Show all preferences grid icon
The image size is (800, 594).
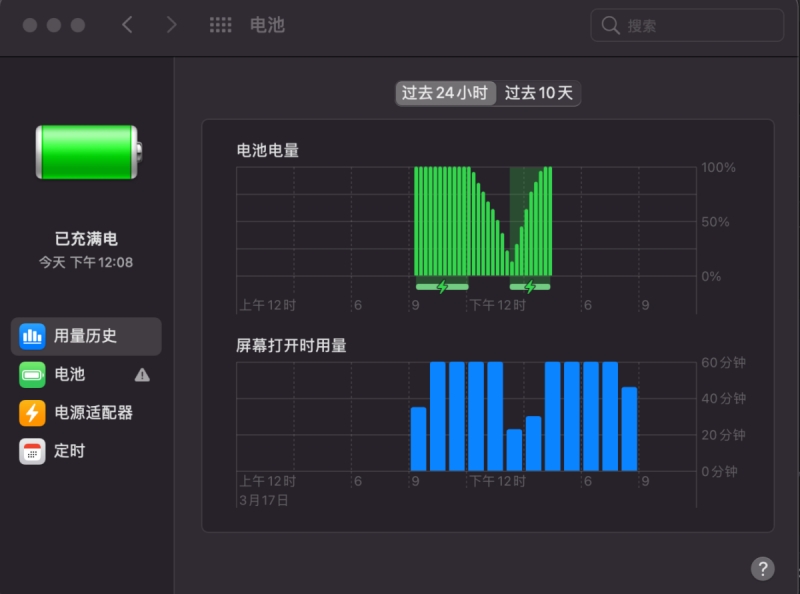click(x=220, y=25)
